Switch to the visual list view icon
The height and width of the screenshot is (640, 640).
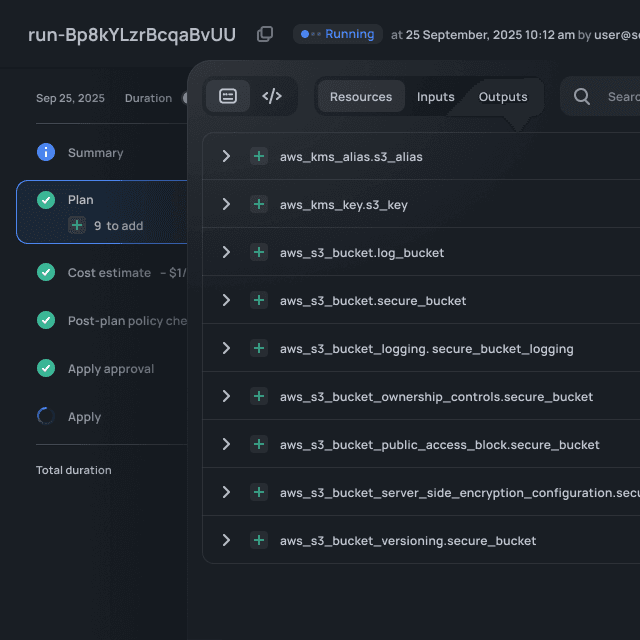coord(228,97)
